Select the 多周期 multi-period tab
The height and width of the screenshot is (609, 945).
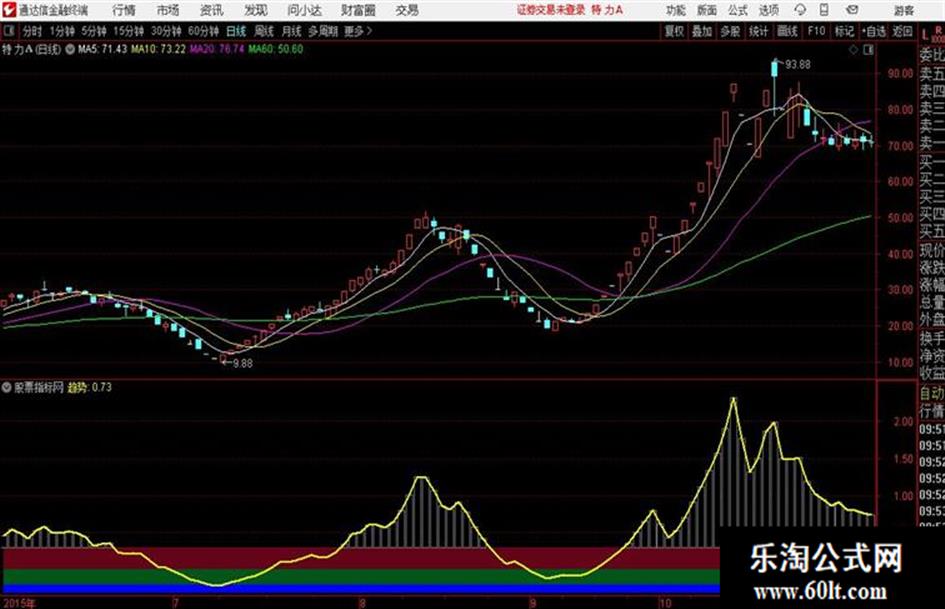(322, 31)
